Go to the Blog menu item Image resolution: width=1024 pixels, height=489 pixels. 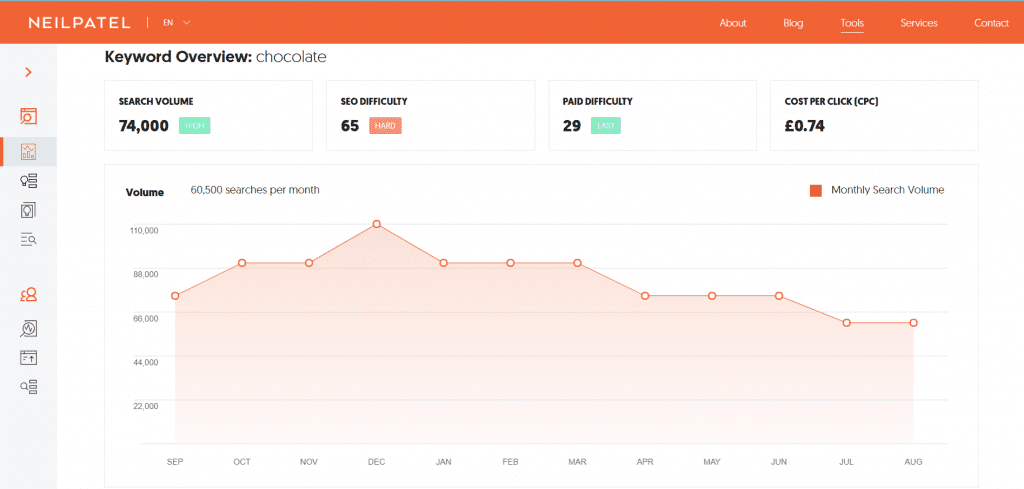(x=793, y=23)
